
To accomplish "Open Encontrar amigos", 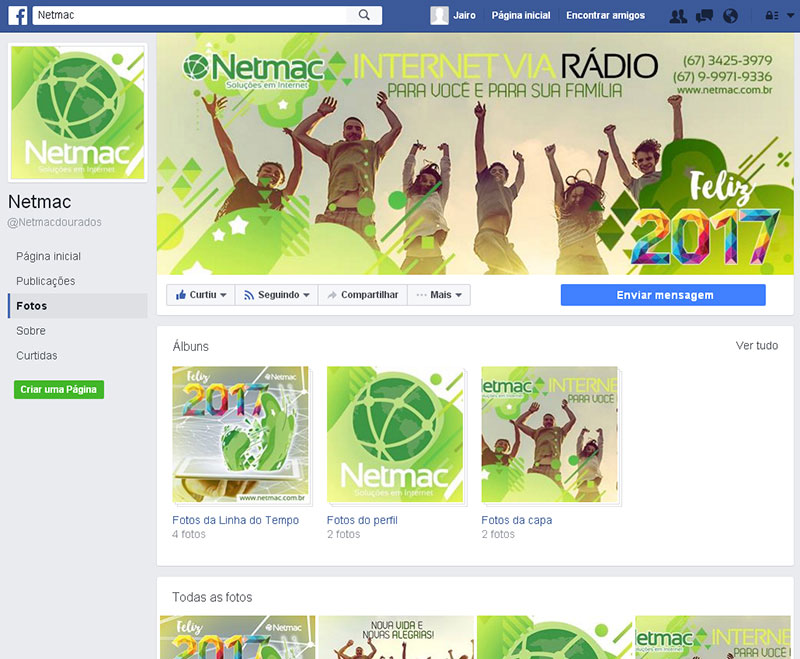I will point(605,15).
